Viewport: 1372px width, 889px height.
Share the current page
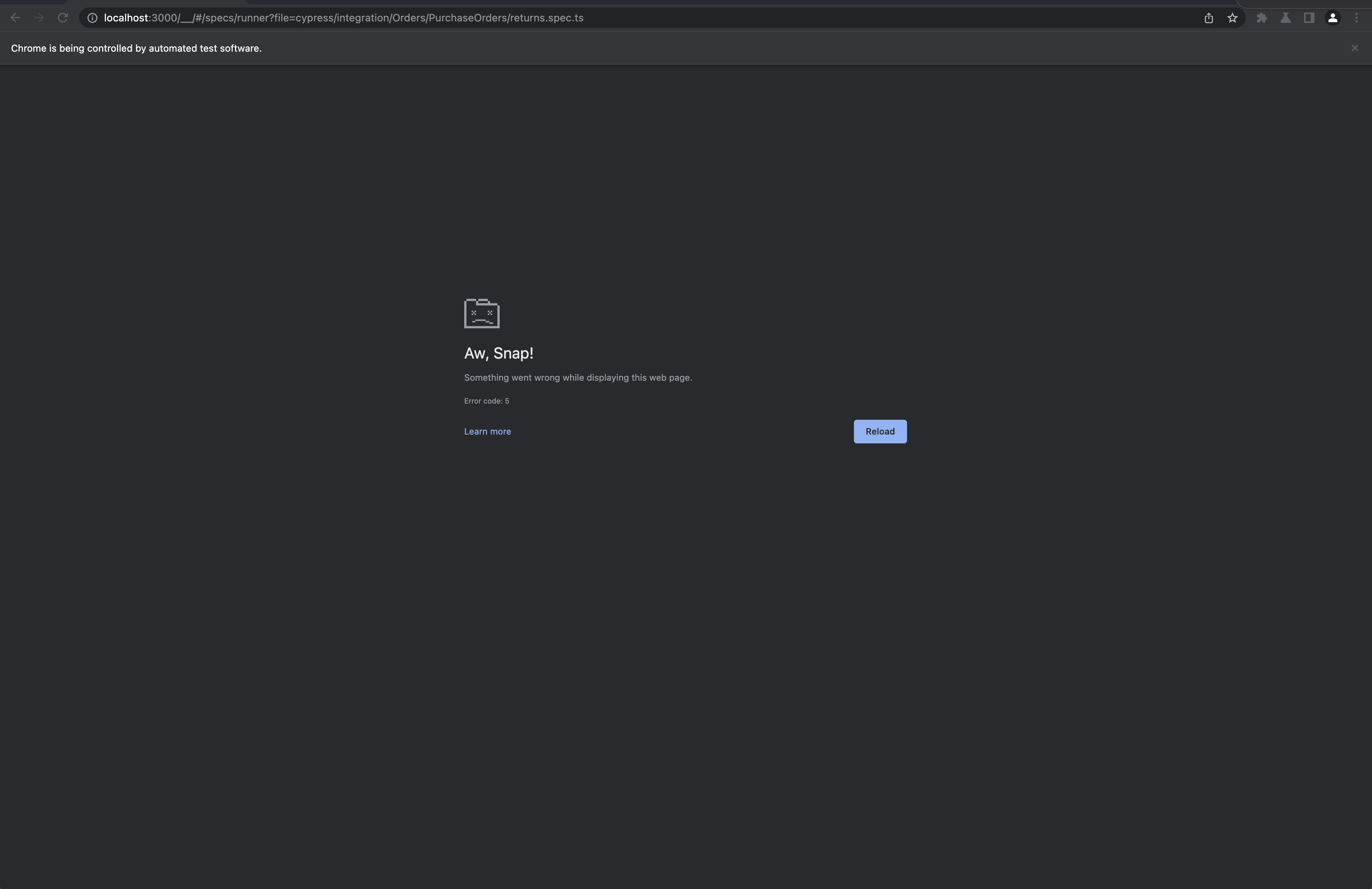click(x=1208, y=18)
